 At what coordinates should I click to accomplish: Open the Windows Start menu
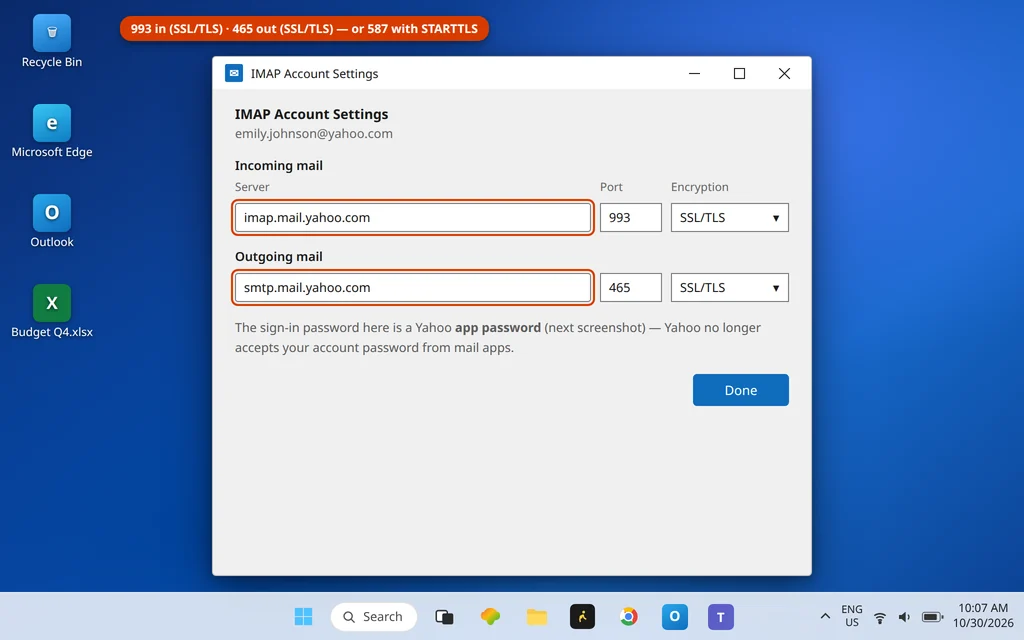point(303,616)
